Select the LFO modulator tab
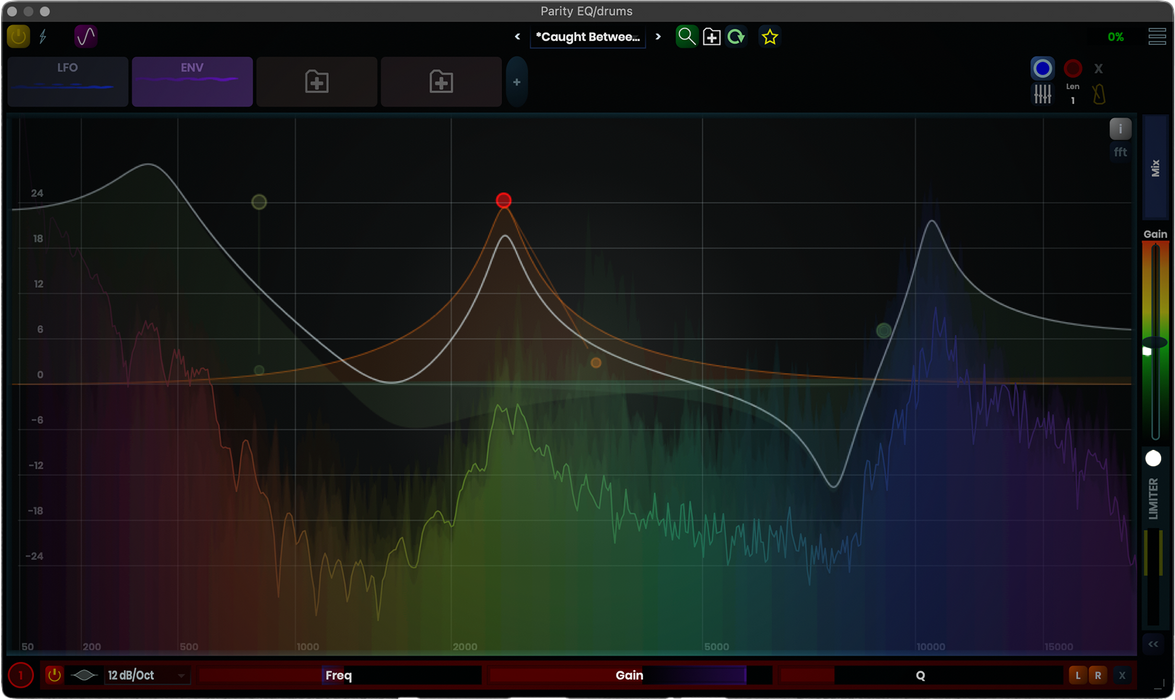This screenshot has height=700, width=1175. click(68, 81)
